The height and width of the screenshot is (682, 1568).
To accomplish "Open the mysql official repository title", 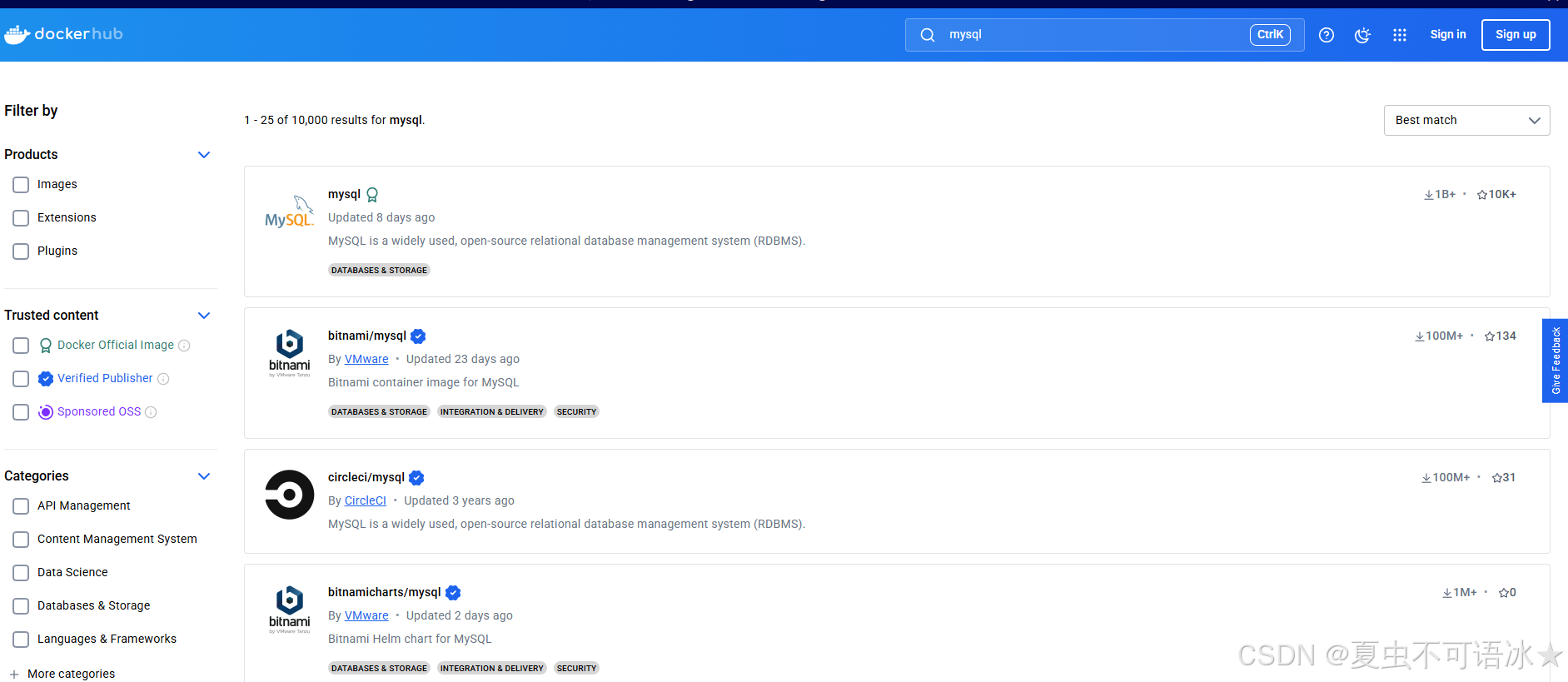I will 344,195.
